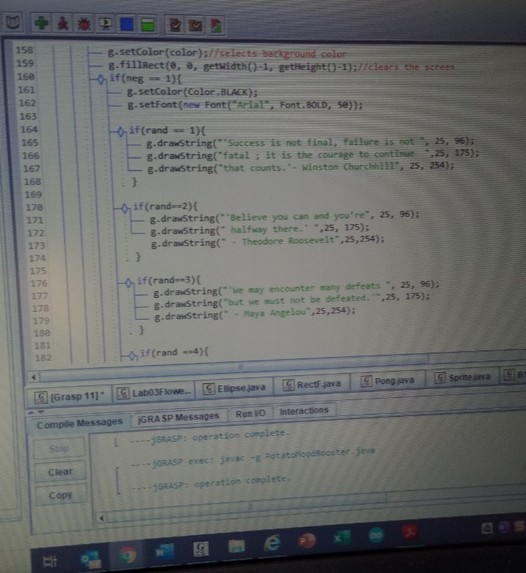Viewport: 526px width, 573px height.
Task: Open Google Chrome from the taskbar
Action: tap(127, 555)
